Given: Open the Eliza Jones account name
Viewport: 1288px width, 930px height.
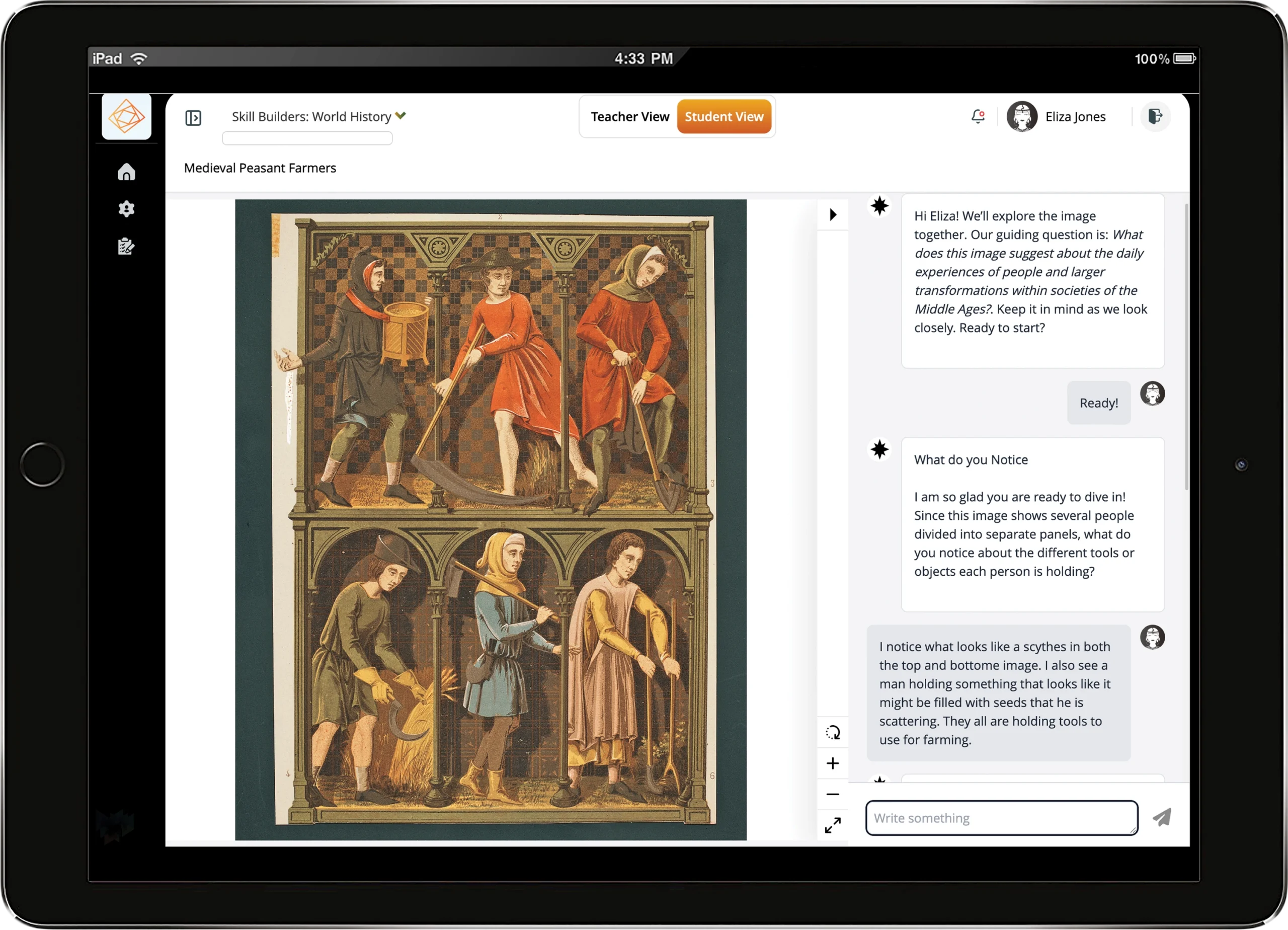Looking at the screenshot, I should [1075, 116].
